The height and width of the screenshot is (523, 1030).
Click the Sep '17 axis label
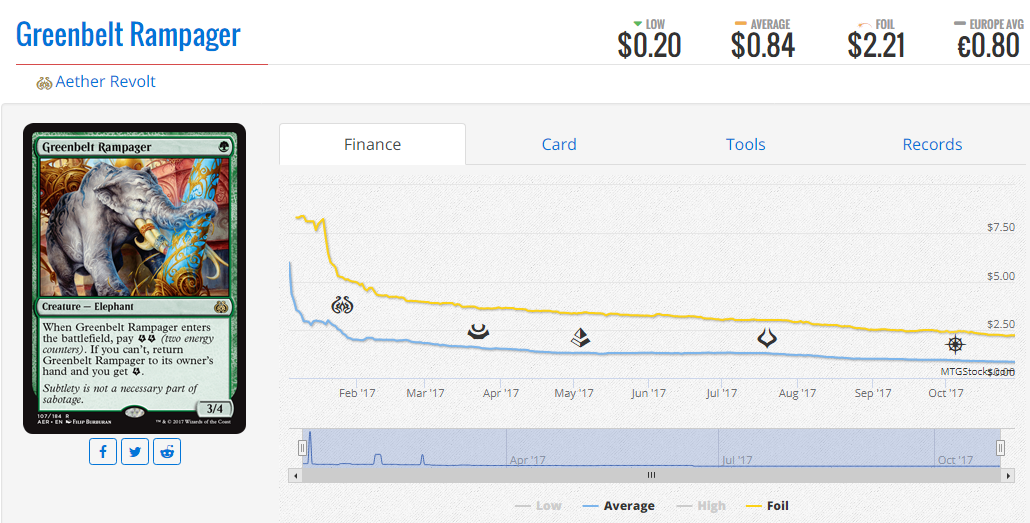click(x=873, y=393)
